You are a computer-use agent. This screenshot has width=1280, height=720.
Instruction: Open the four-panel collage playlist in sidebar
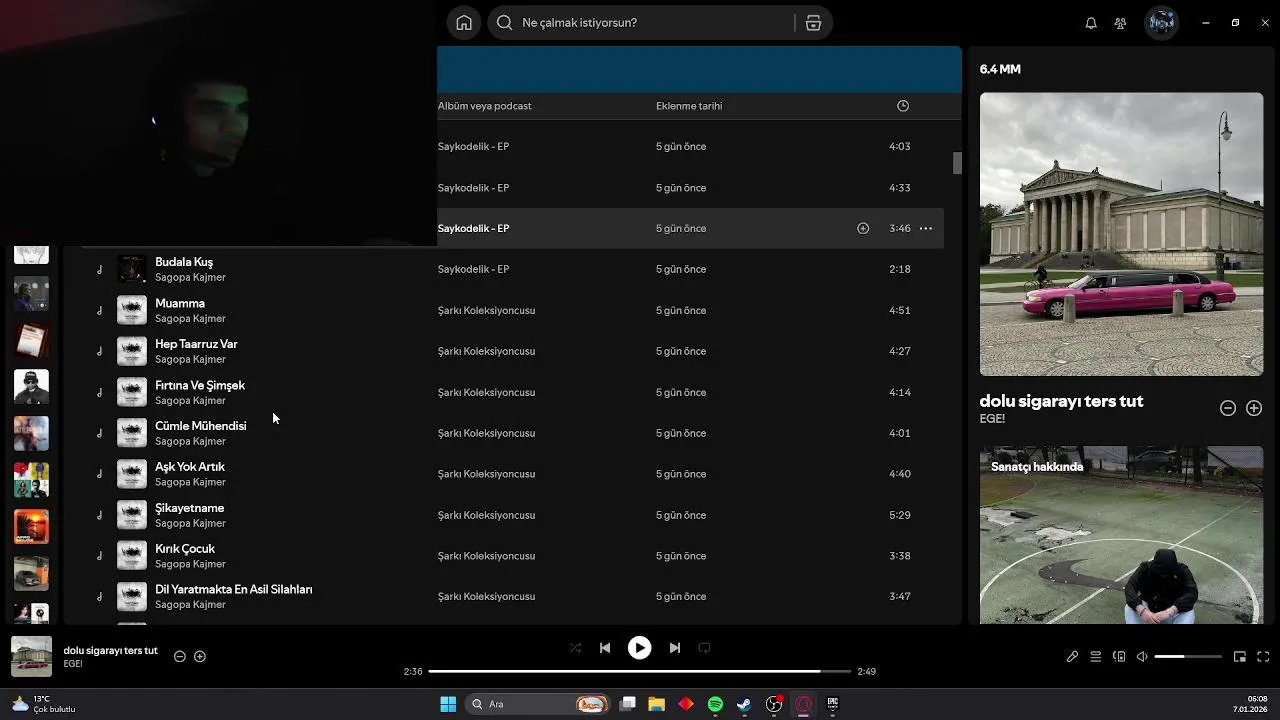31,480
